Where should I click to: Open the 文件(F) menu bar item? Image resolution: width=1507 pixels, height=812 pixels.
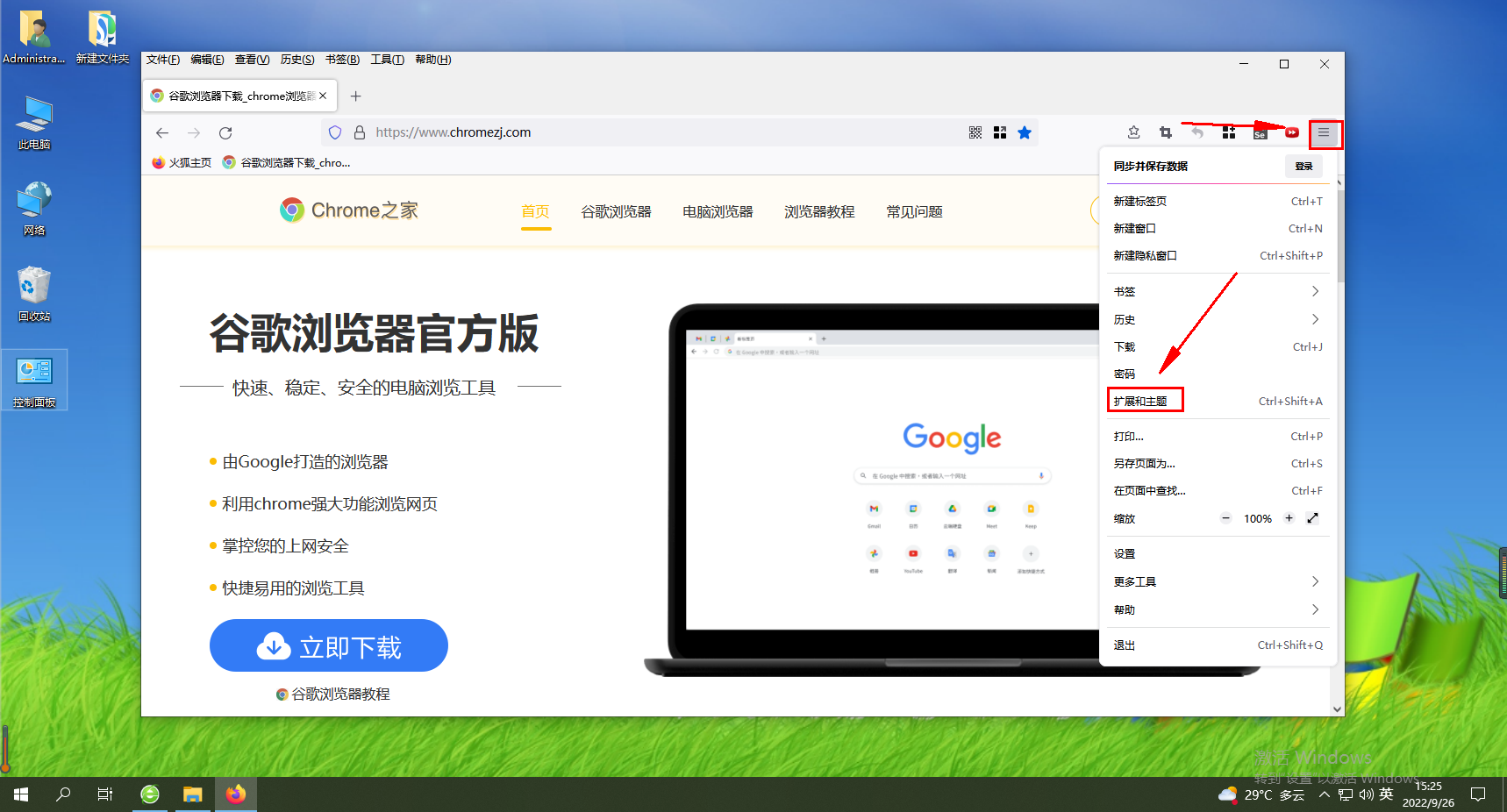click(163, 60)
